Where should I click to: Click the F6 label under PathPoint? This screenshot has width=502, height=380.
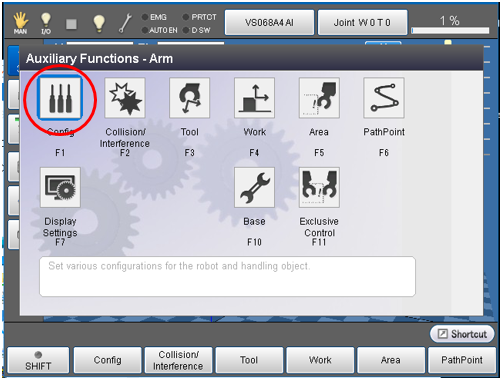click(384, 153)
